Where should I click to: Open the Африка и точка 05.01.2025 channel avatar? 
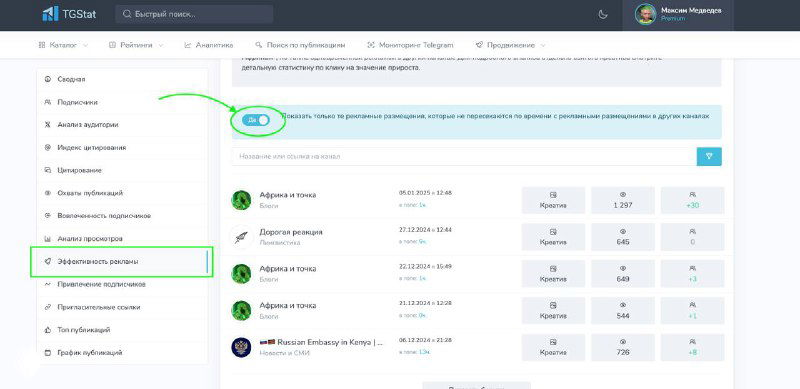pyautogui.click(x=241, y=200)
